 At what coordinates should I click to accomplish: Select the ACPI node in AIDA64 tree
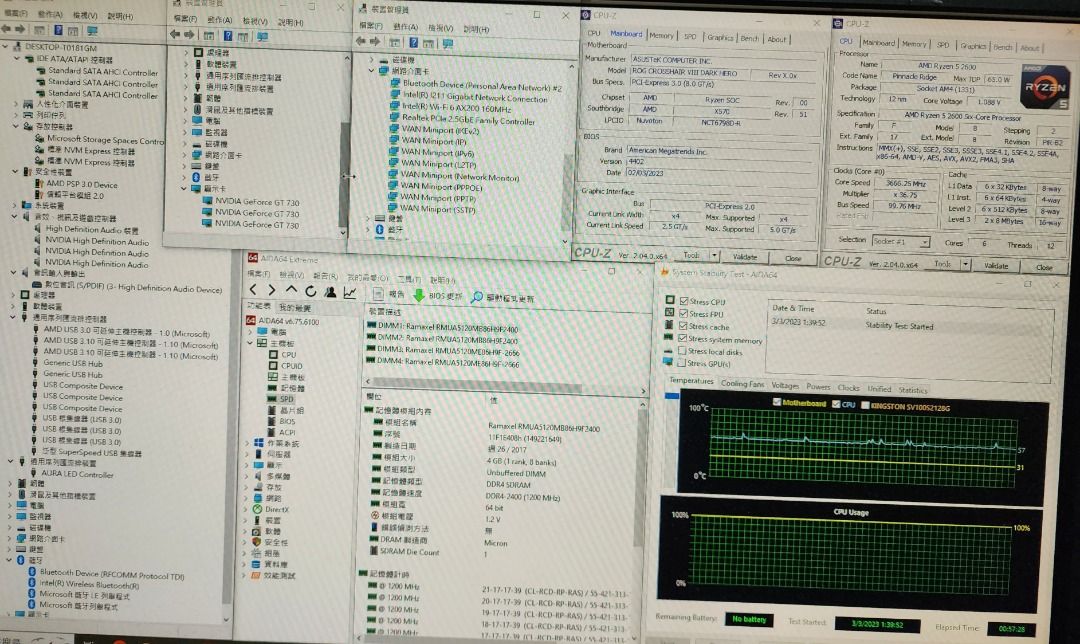point(287,432)
